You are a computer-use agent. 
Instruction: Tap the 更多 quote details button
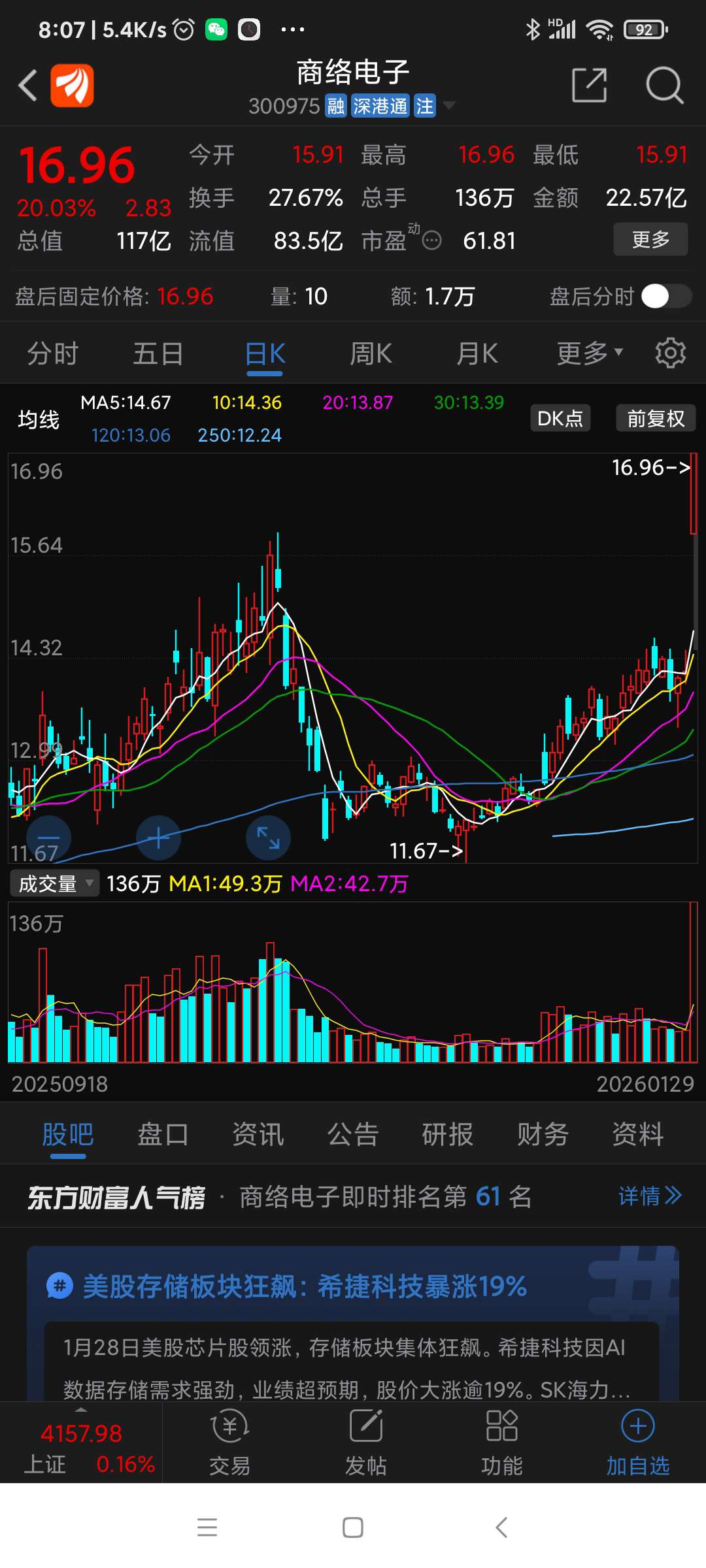point(650,239)
